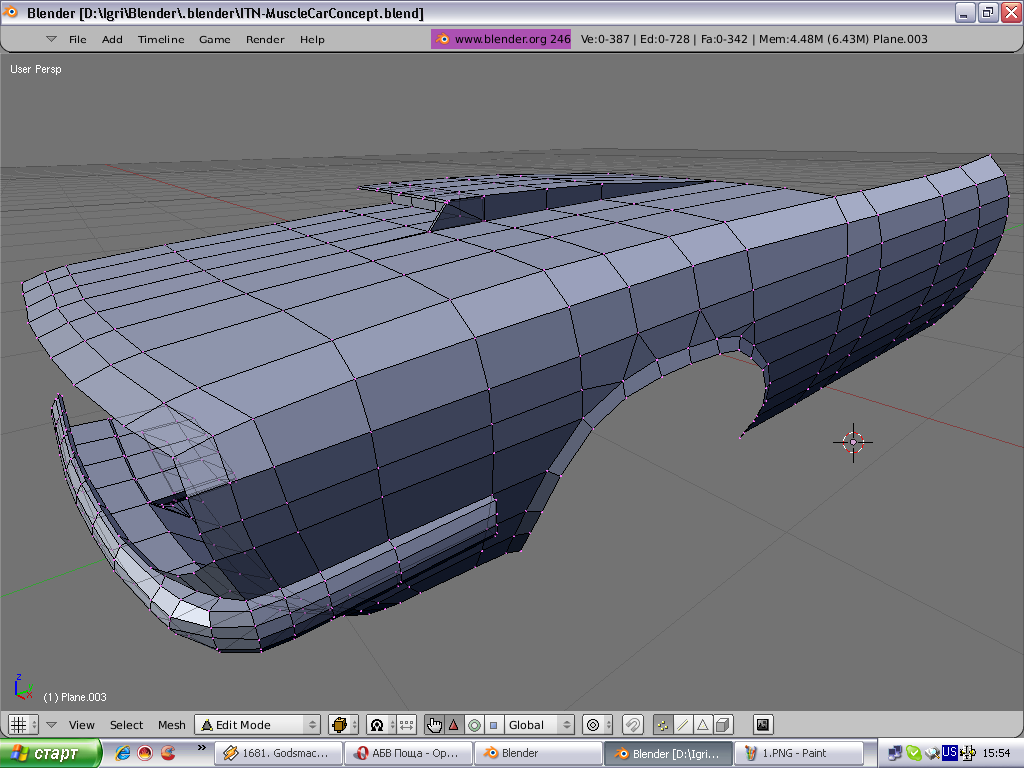
Task: Switch to edge select mode
Action: point(682,725)
